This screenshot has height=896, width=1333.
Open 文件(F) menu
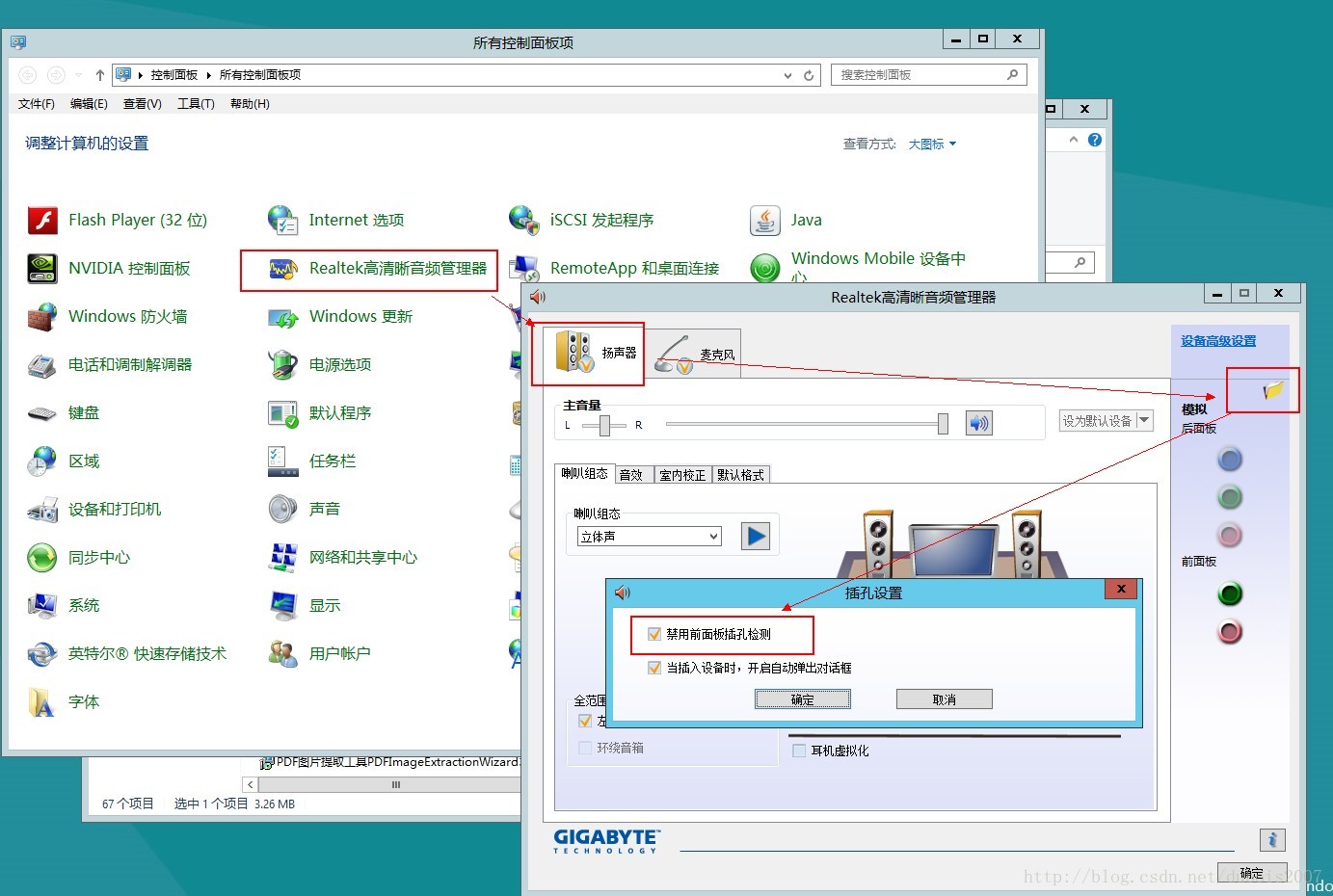pos(37,104)
